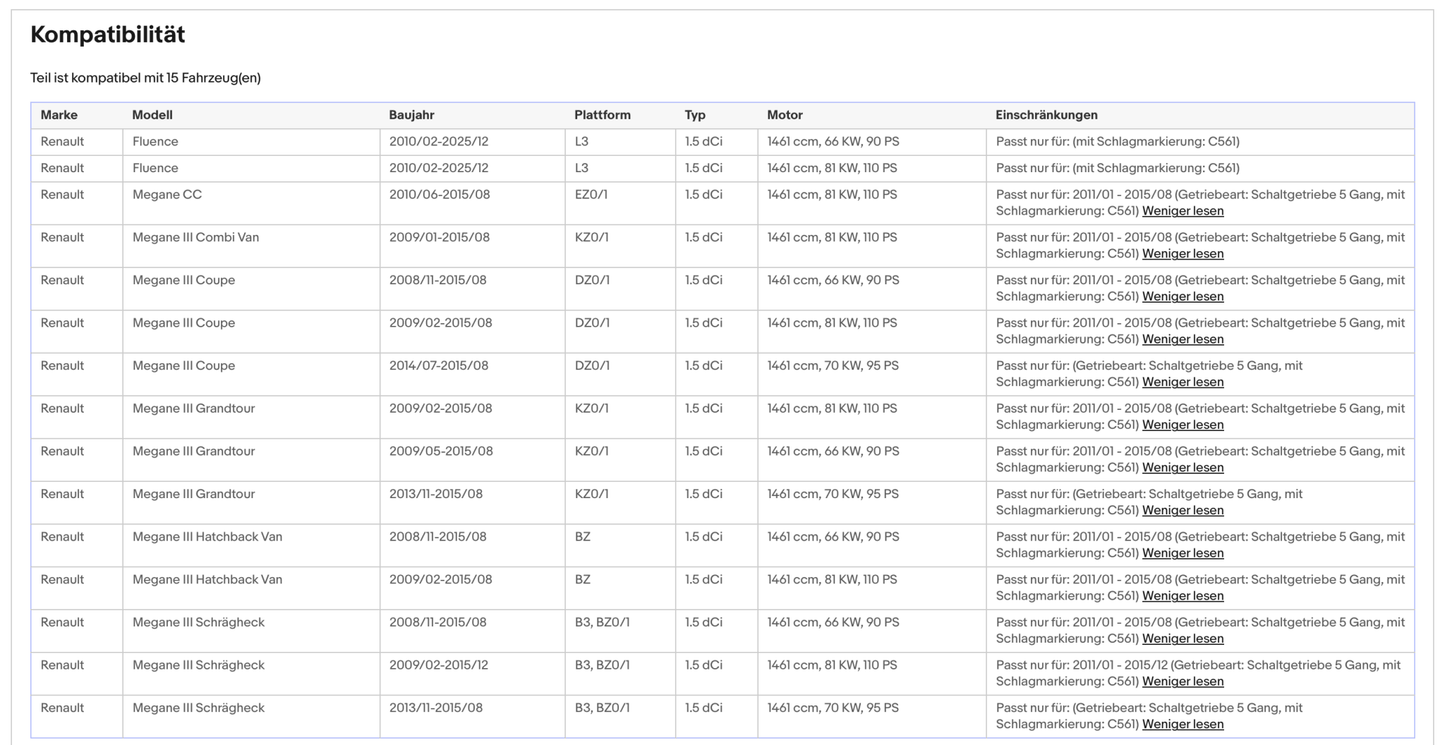Click the Modell column header
1445x745 pixels.
[152, 115]
